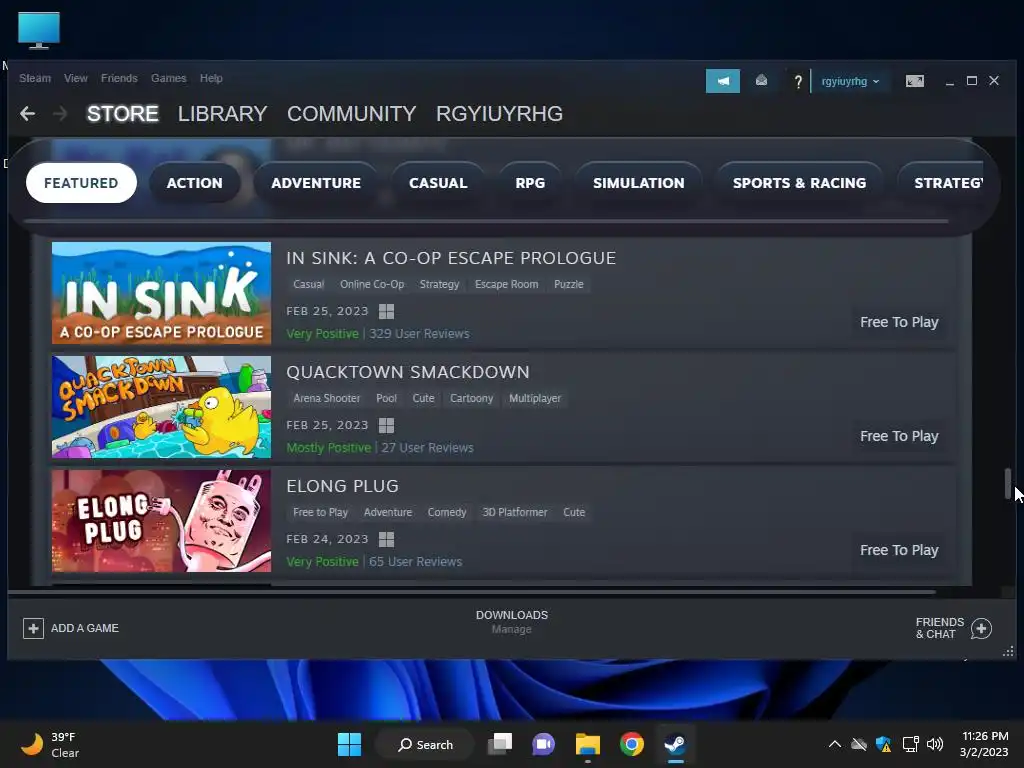Click Free To Play for Quacktown Smackdown
Viewport: 1024px width, 768px height.
point(899,436)
